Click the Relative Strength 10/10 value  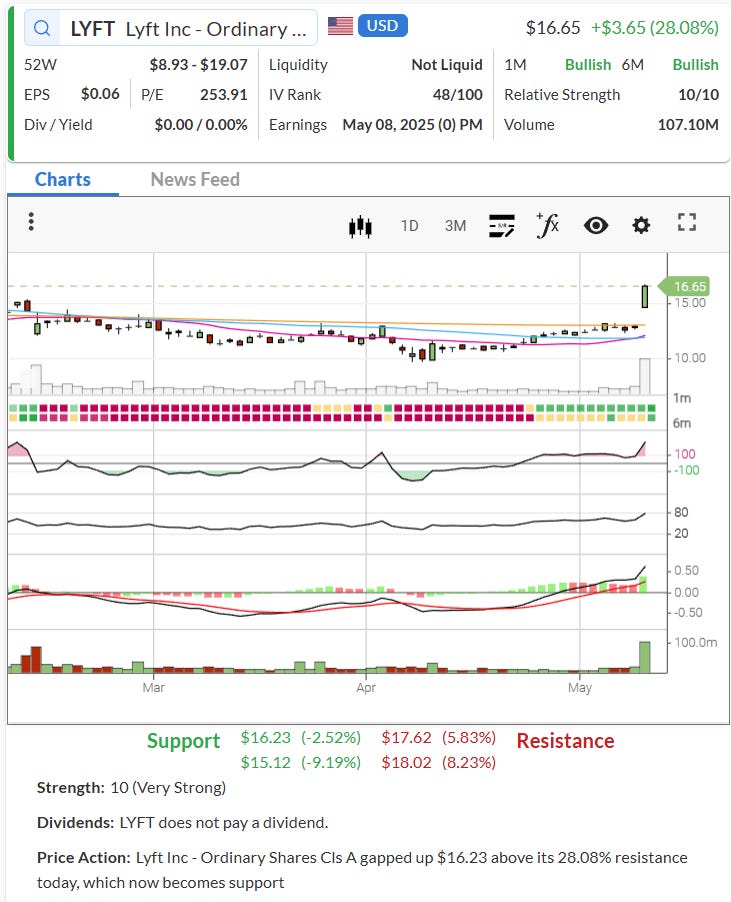tap(698, 95)
